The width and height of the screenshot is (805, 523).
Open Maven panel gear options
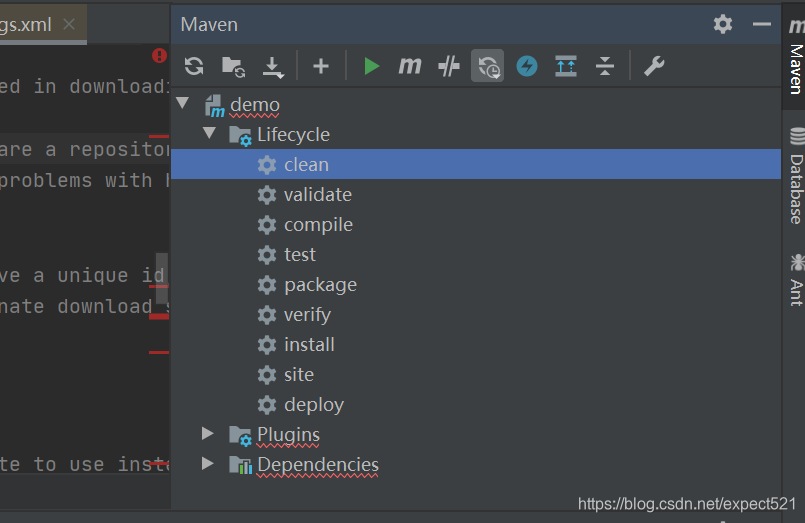(x=723, y=24)
